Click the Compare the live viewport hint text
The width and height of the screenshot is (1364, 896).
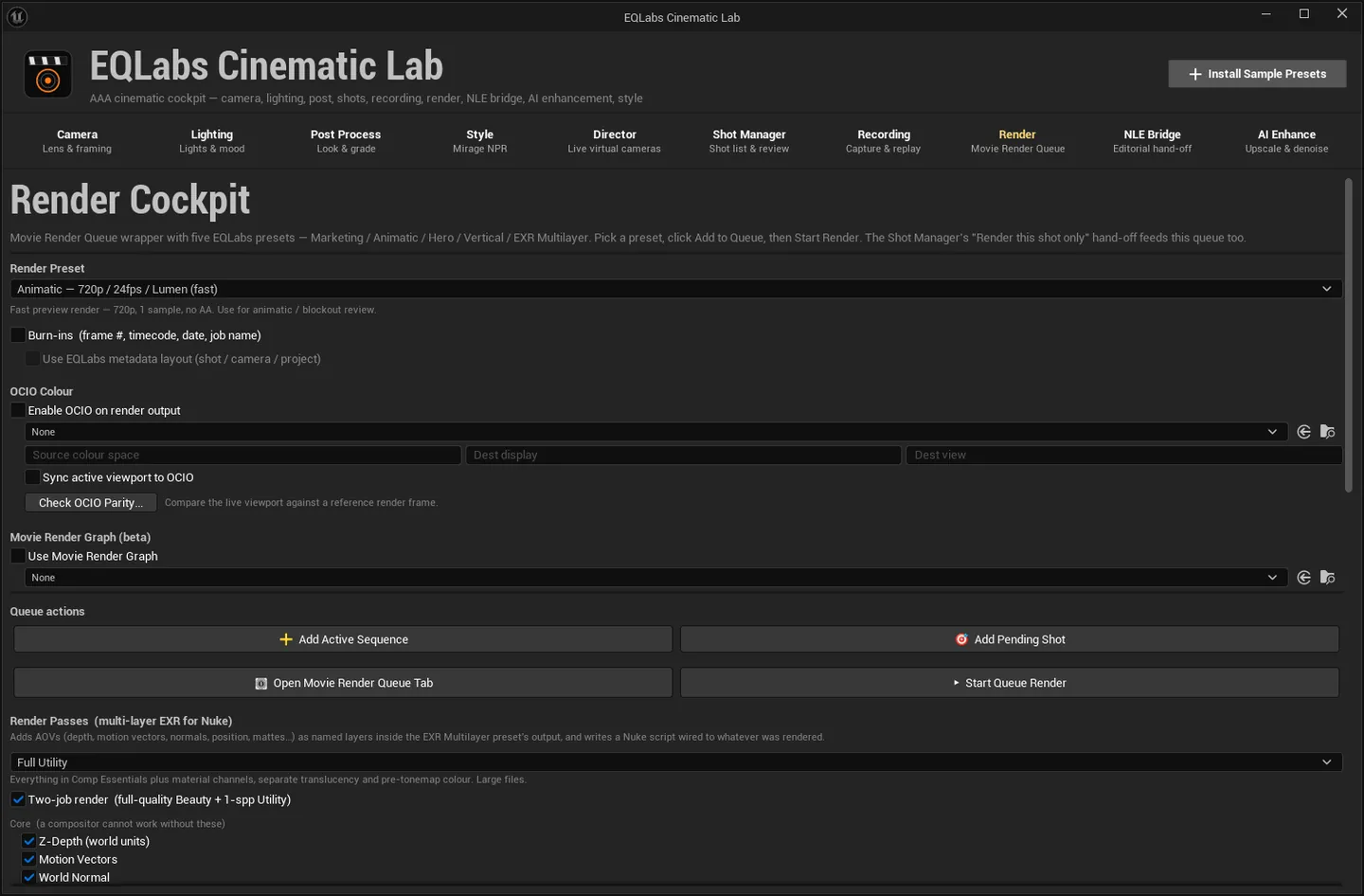301,503
